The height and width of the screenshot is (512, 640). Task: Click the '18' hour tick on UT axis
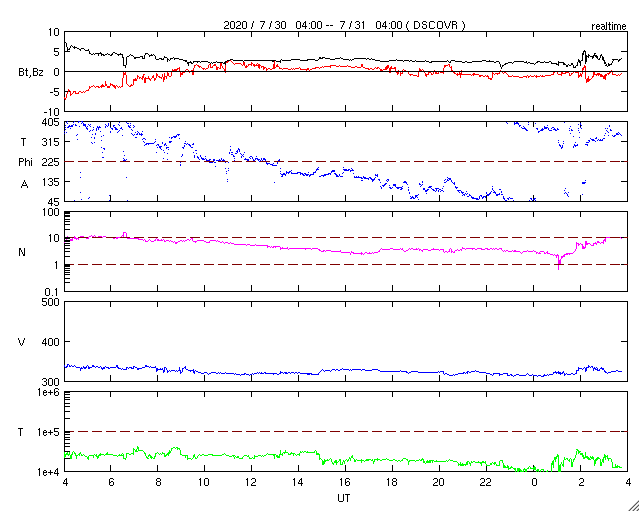392,483
